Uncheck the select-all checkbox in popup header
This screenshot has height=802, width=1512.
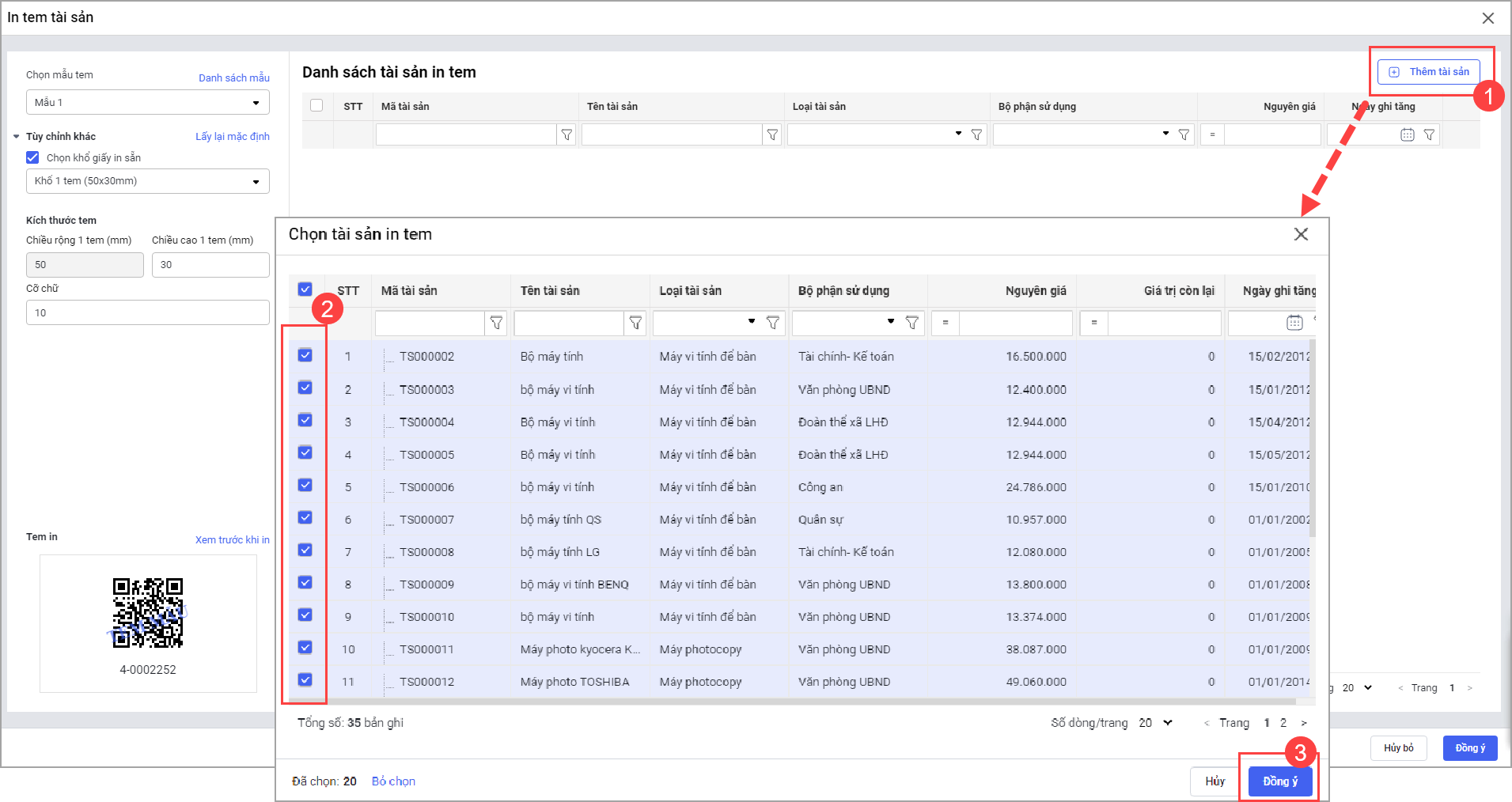click(305, 289)
